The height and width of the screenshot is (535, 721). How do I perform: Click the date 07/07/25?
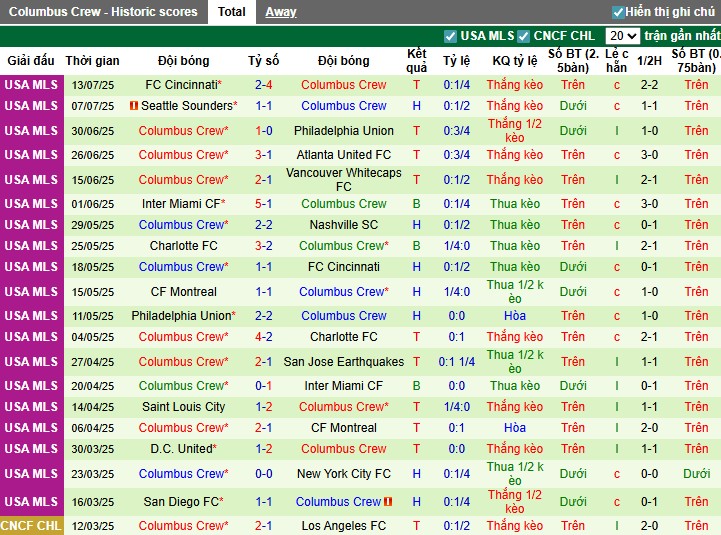click(92, 106)
